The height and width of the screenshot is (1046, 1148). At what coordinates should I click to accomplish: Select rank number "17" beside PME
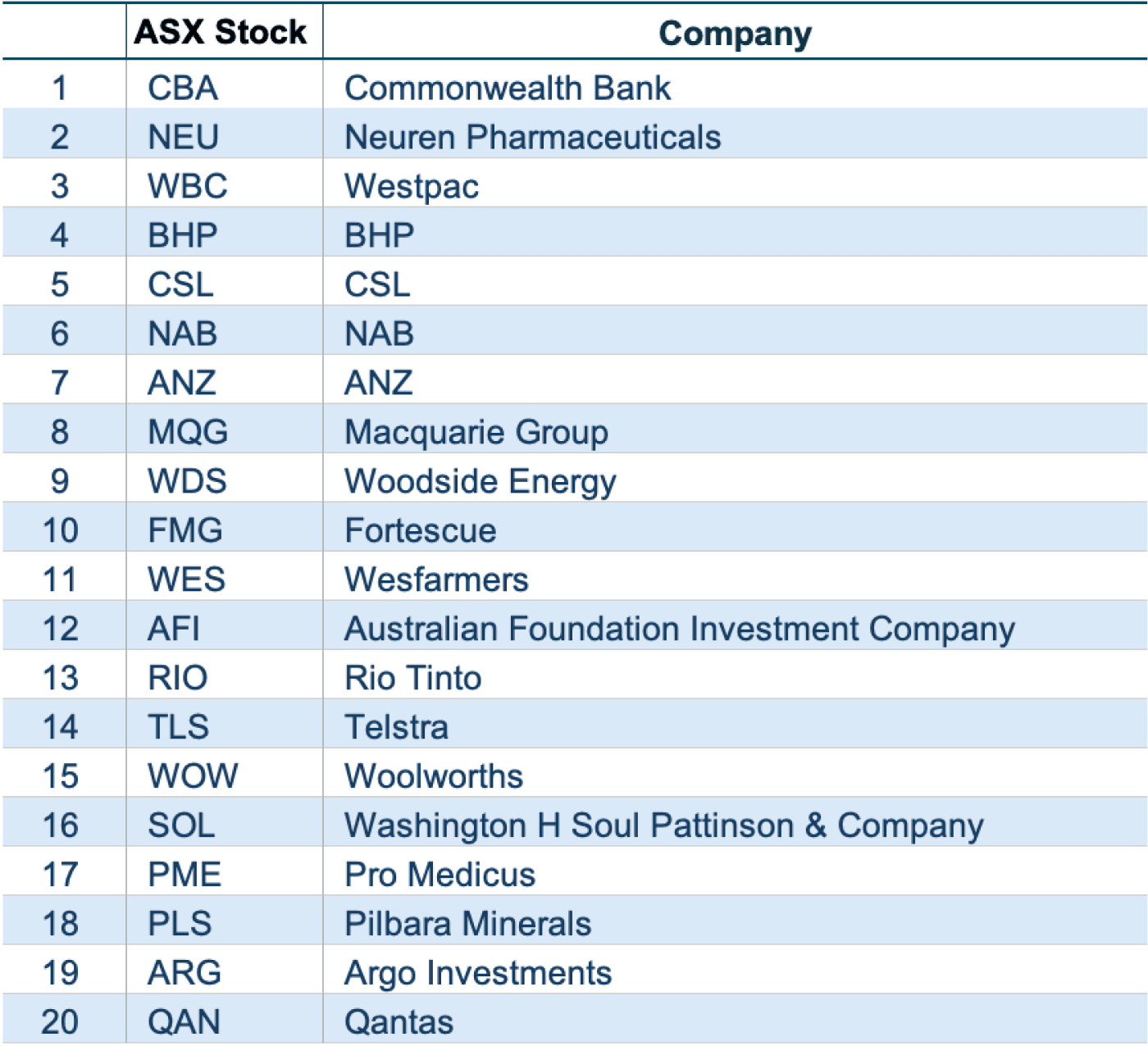(x=61, y=875)
